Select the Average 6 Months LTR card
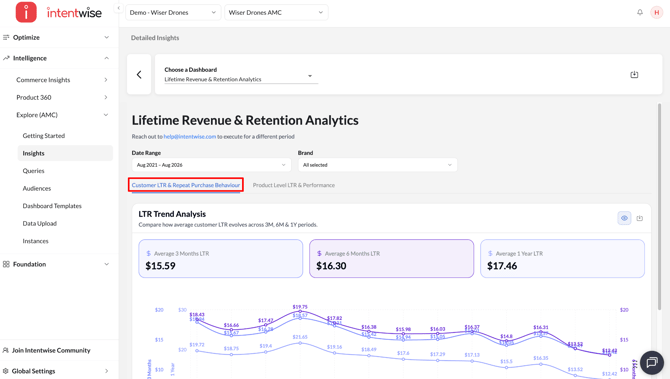The image size is (670, 379). point(391,259)
